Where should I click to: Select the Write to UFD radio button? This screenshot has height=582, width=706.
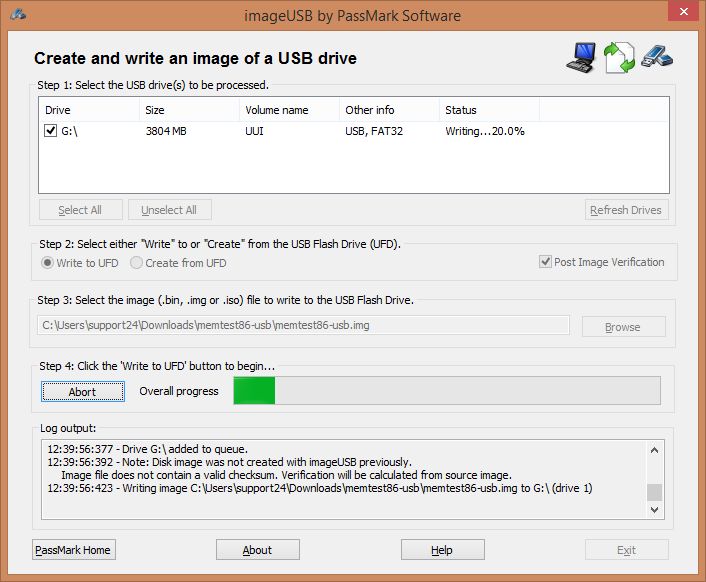pyautogui.click(x=47, y=263)
